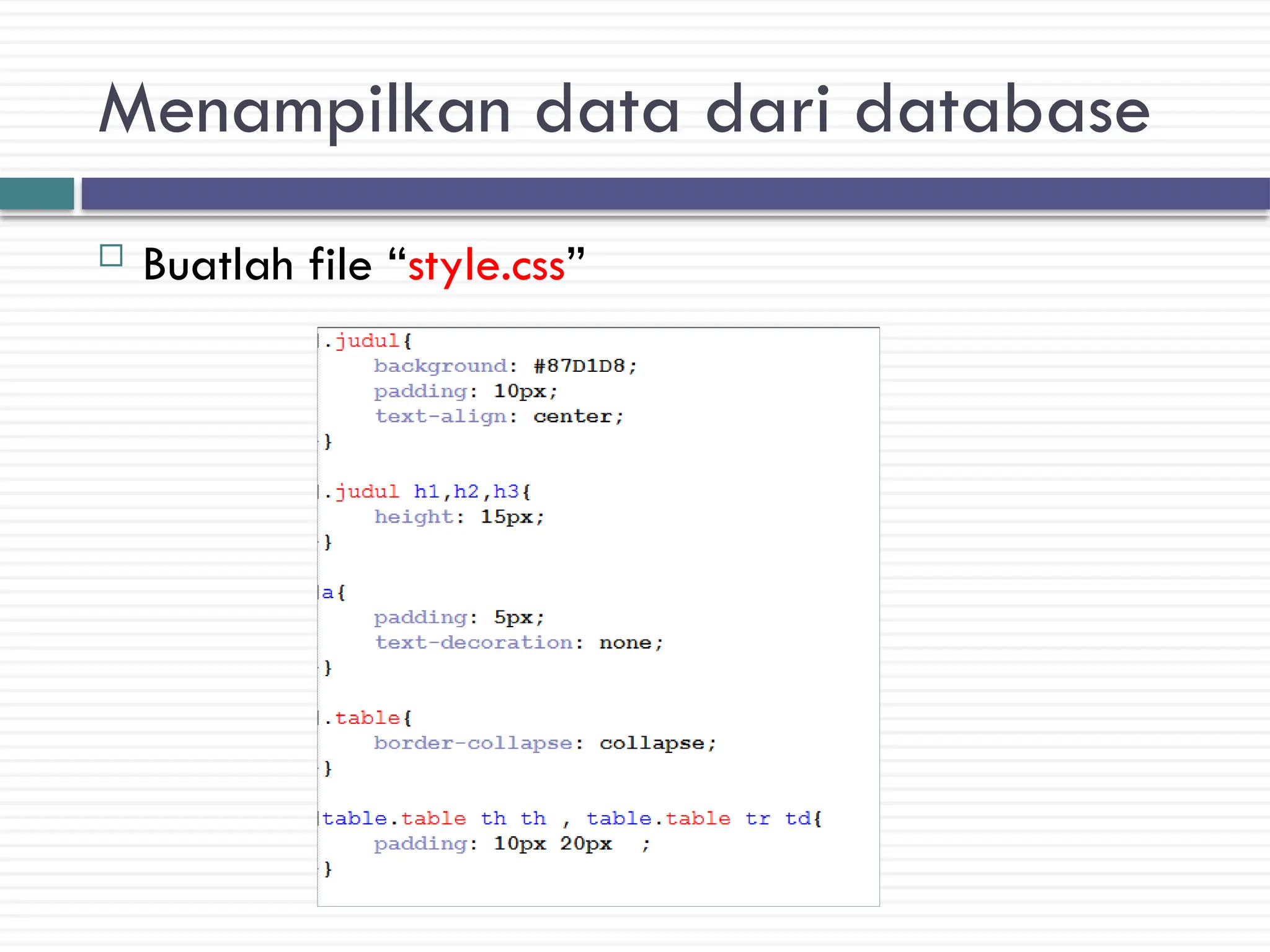Click the "Buatlah file" bullet text
Image resolution: width=1270 pixels, height=952 pixels.
pyautogui.click(x=257, y=265)
